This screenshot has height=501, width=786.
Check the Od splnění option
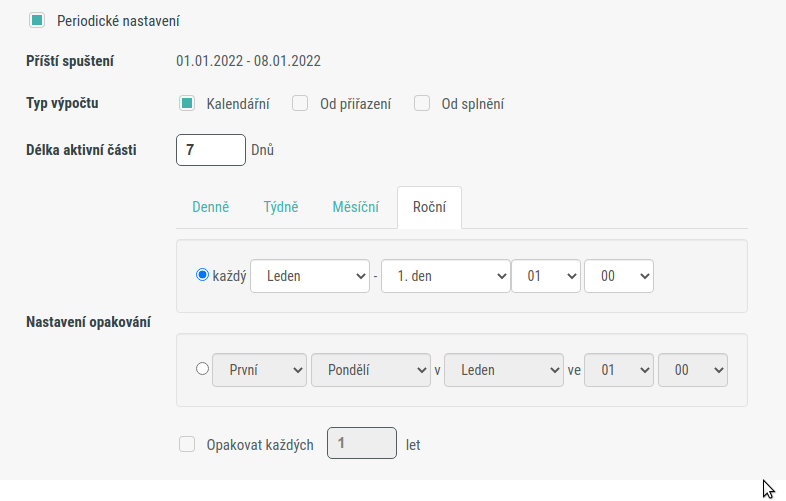[x=422, y=103]
